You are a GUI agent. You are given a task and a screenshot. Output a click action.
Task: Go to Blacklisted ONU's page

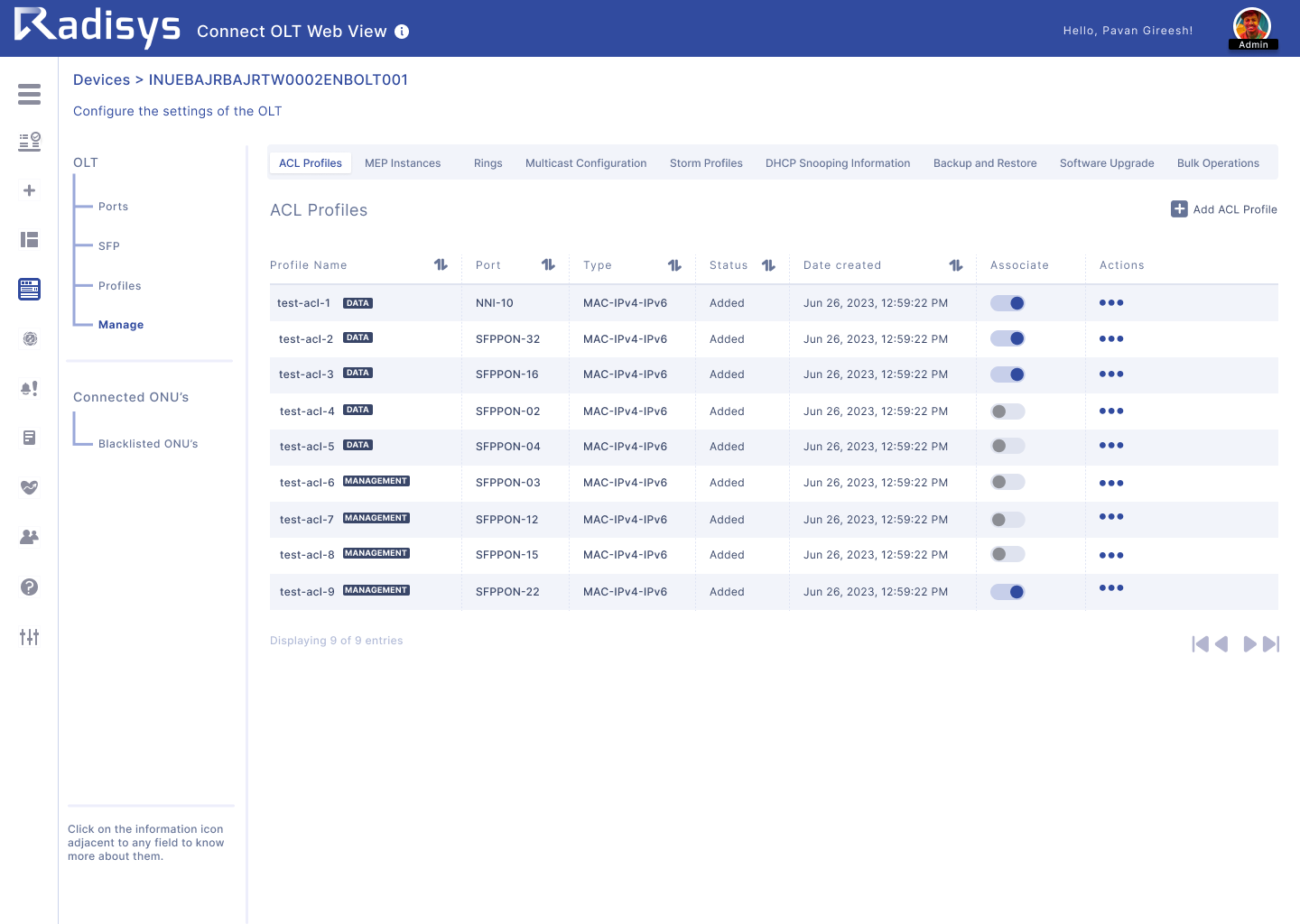146,443
